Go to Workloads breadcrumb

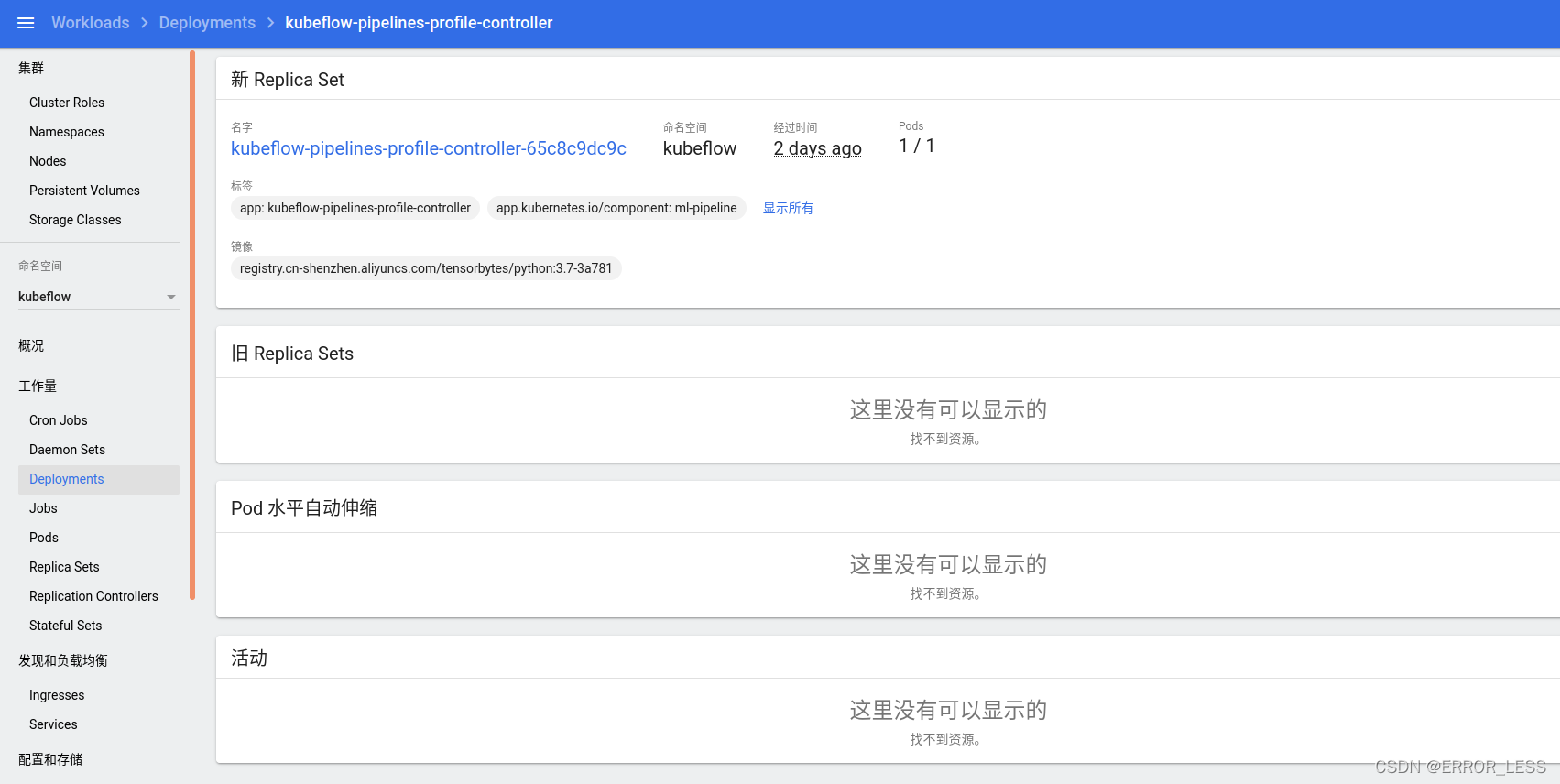coord(90,23)
